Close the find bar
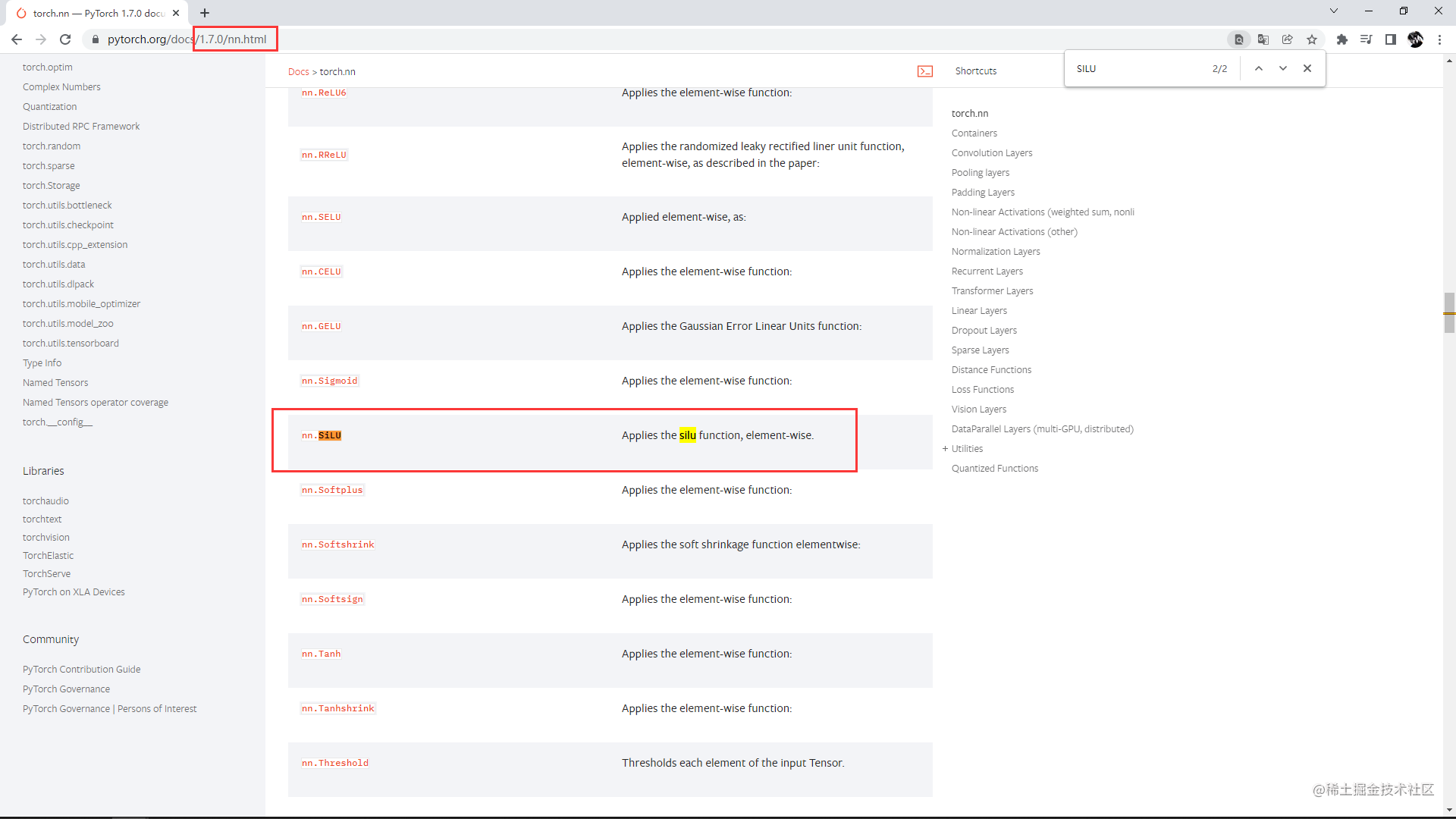Image resolution: width=1456 pixels, height=819 pixels. tap(1307, 68)
